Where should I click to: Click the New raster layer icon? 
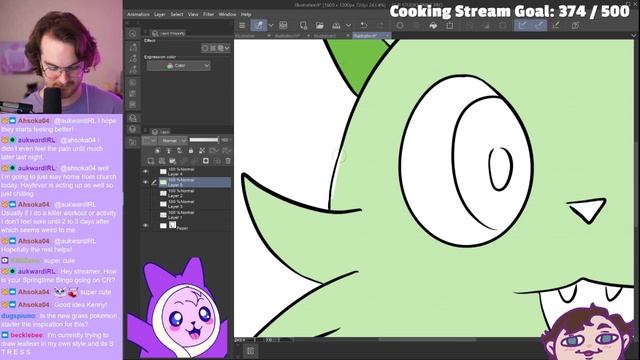coord(151,161)
